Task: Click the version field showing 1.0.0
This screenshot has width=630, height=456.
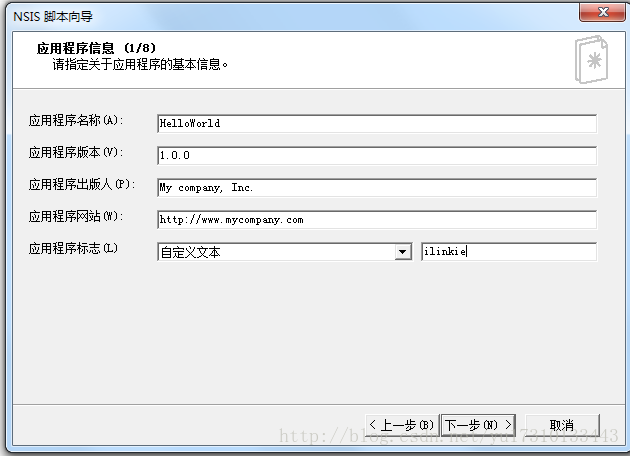Action: pyautogui.click(x=377, y=155)
